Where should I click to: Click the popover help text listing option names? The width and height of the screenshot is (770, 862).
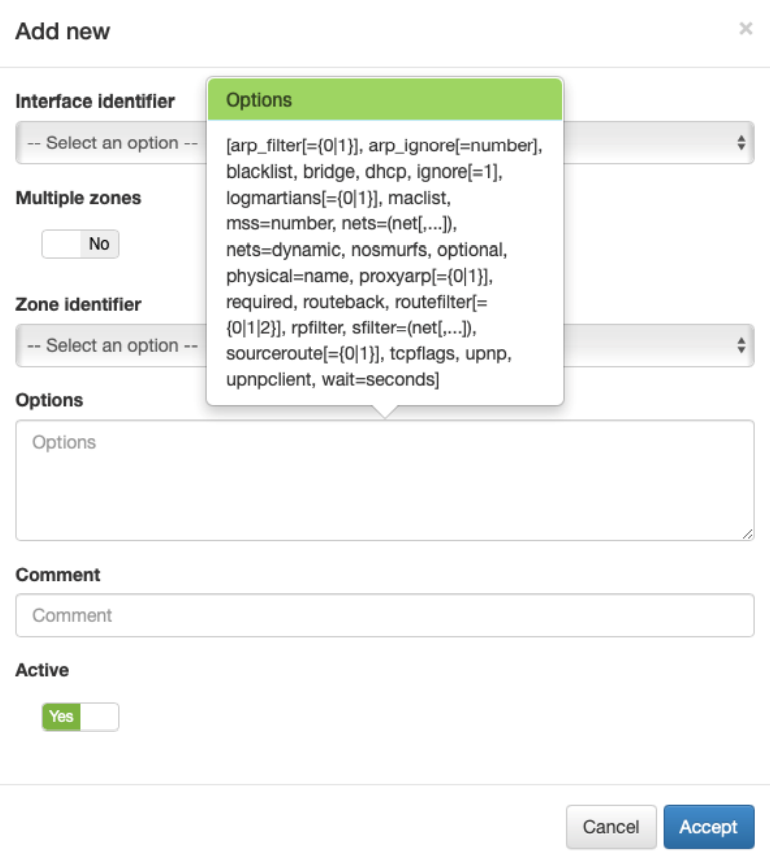pos(384,263)
